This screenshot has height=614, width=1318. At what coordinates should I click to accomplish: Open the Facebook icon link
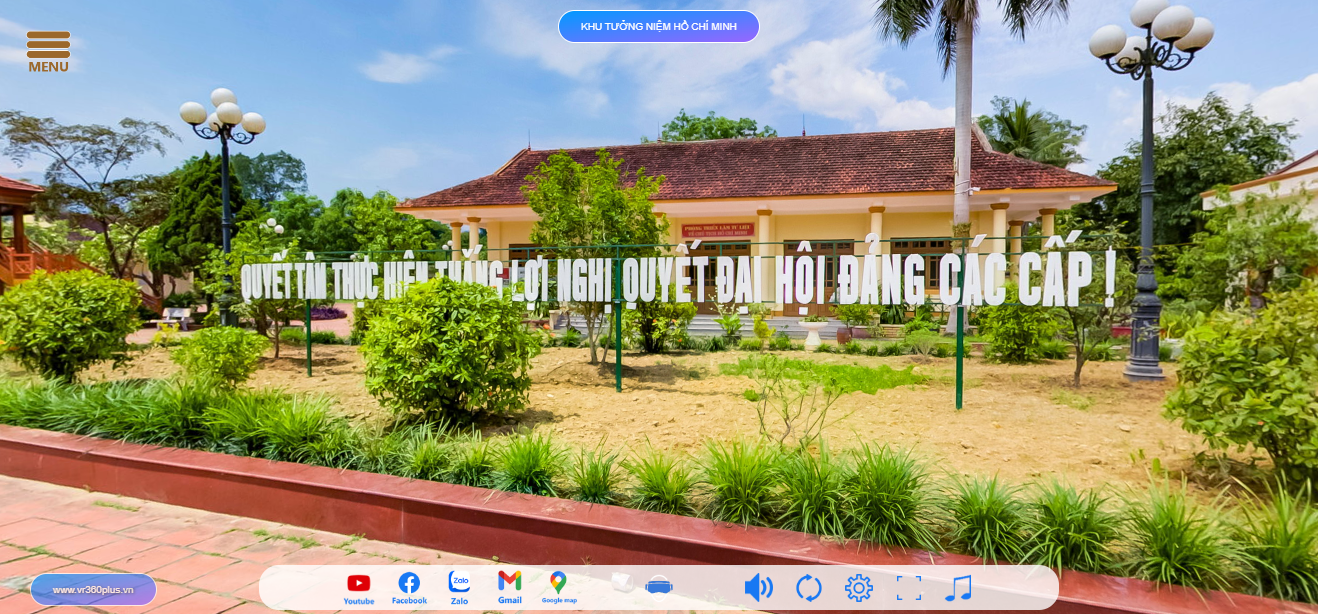[409, 588]
